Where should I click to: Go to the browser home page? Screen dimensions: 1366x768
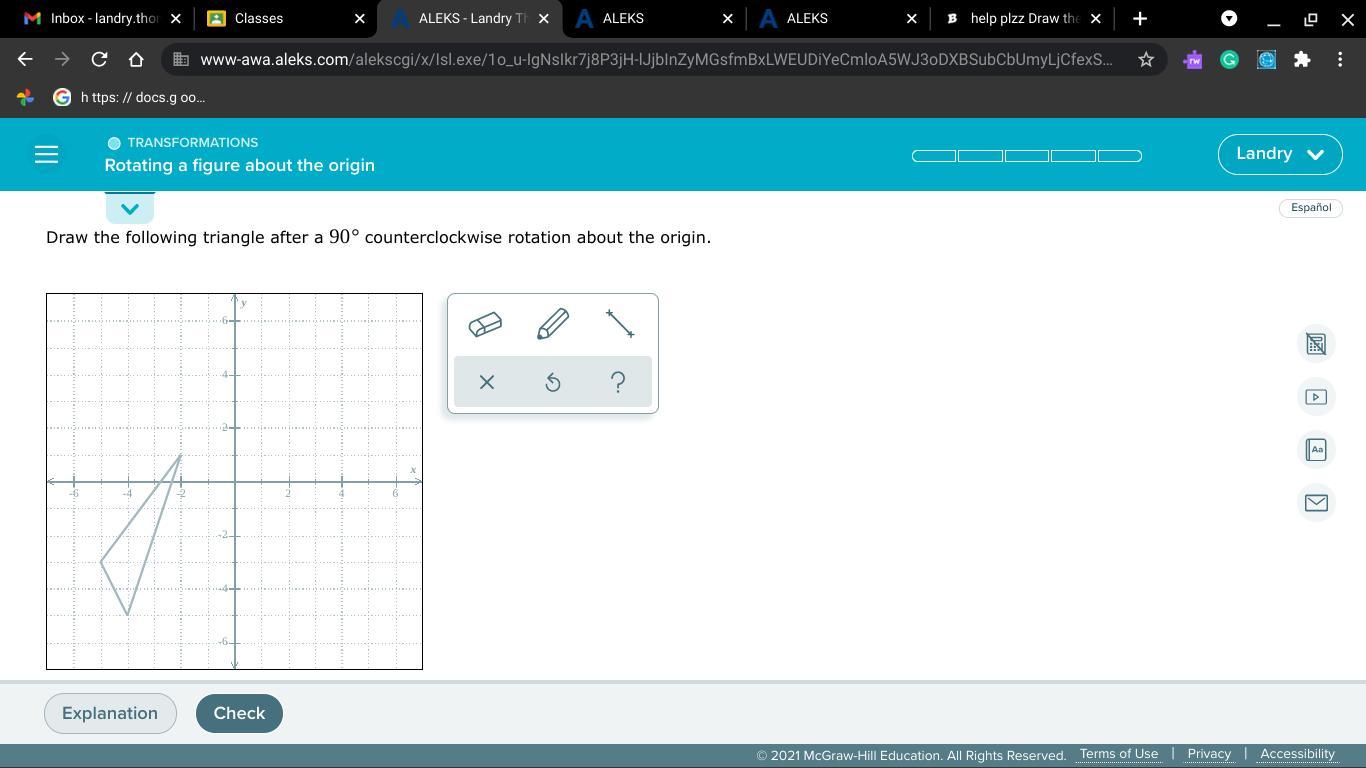point(136,60)
